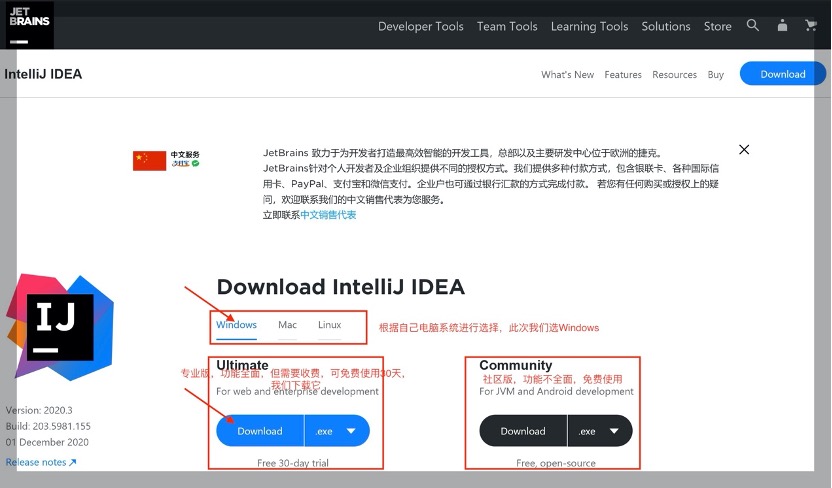Switch to the Linux tab
The height and width of the screenshot is (488, 832).
[329, 325]
